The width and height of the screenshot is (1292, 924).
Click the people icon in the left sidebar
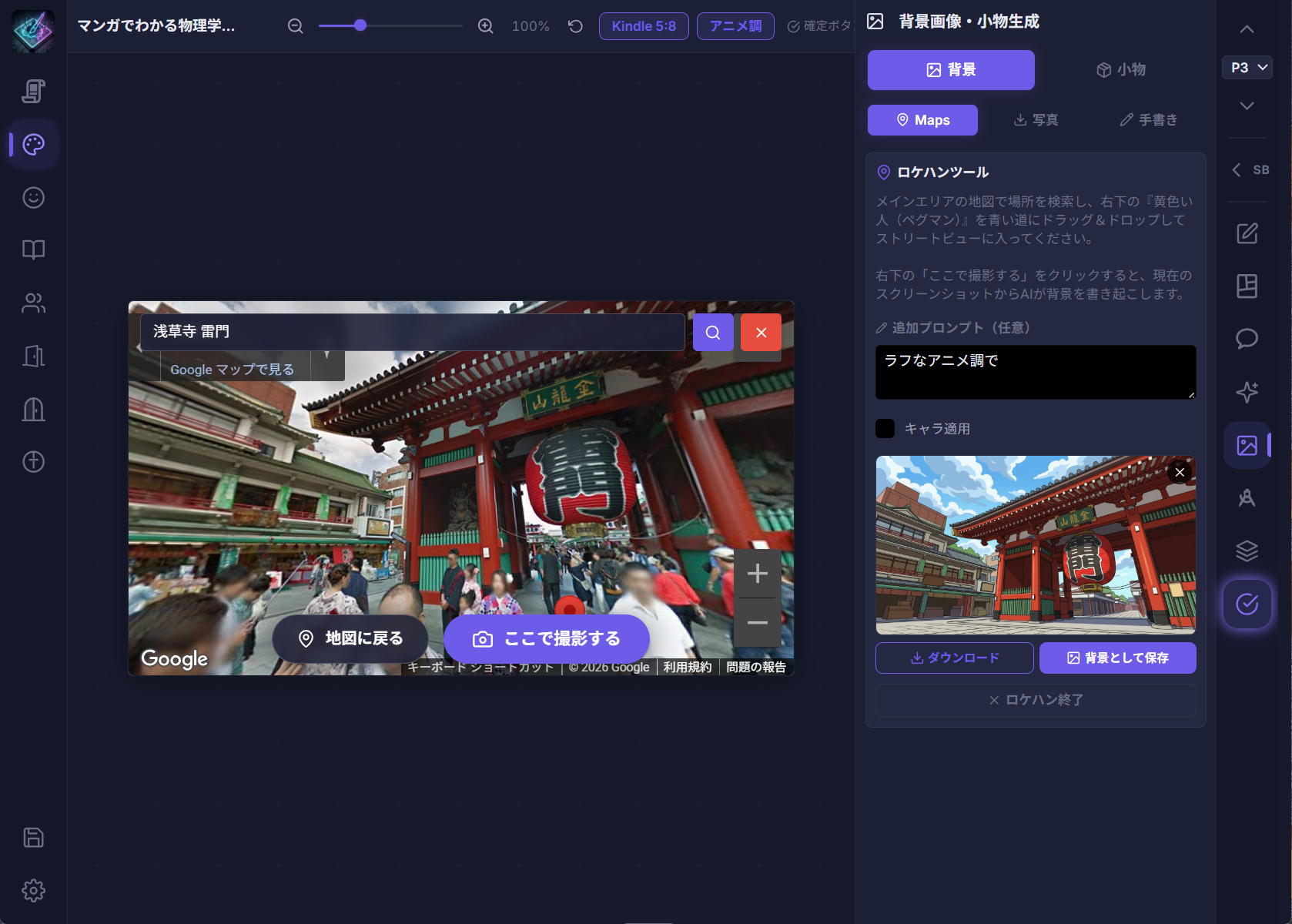(33, 303)
